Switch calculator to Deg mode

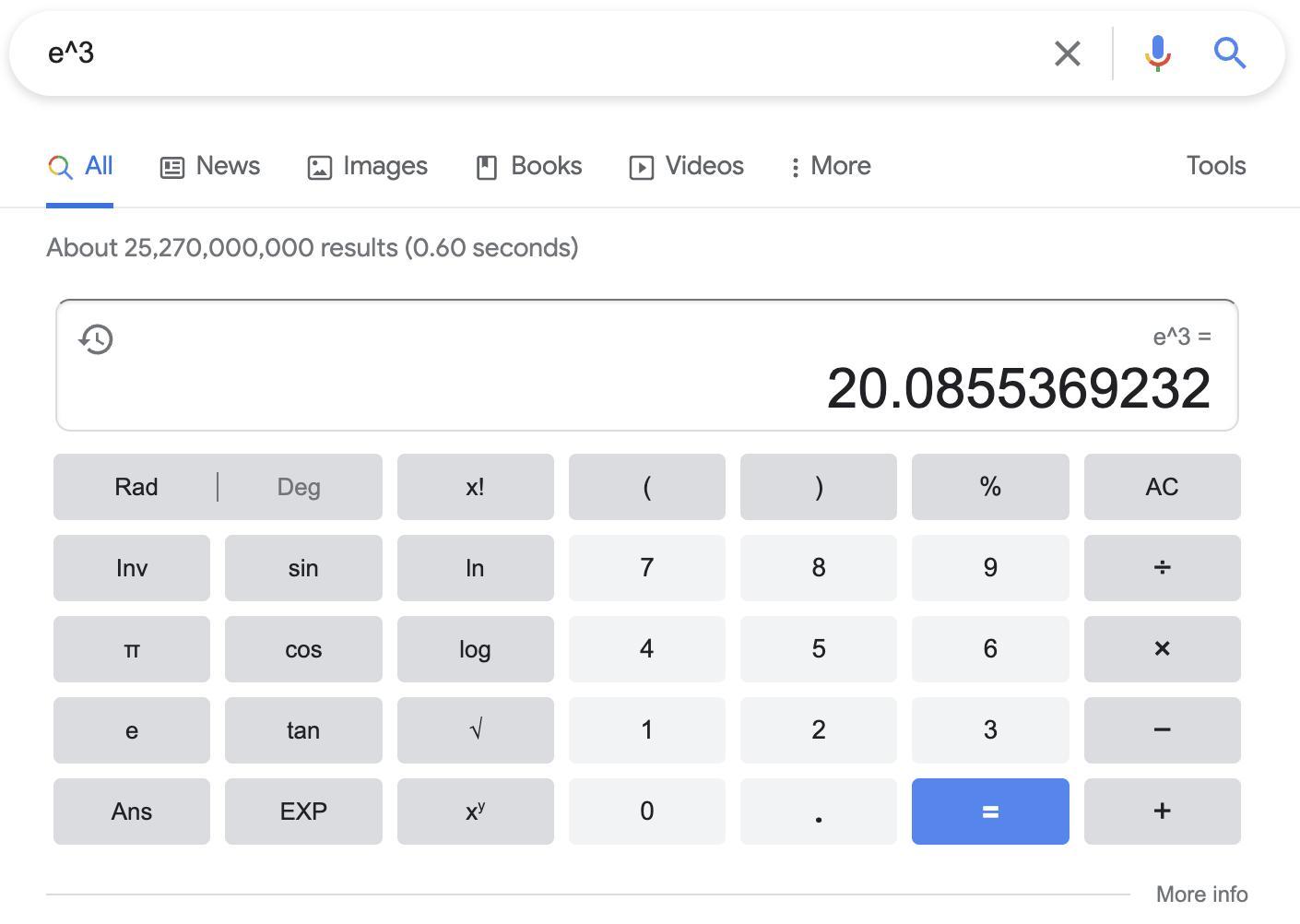299,487
